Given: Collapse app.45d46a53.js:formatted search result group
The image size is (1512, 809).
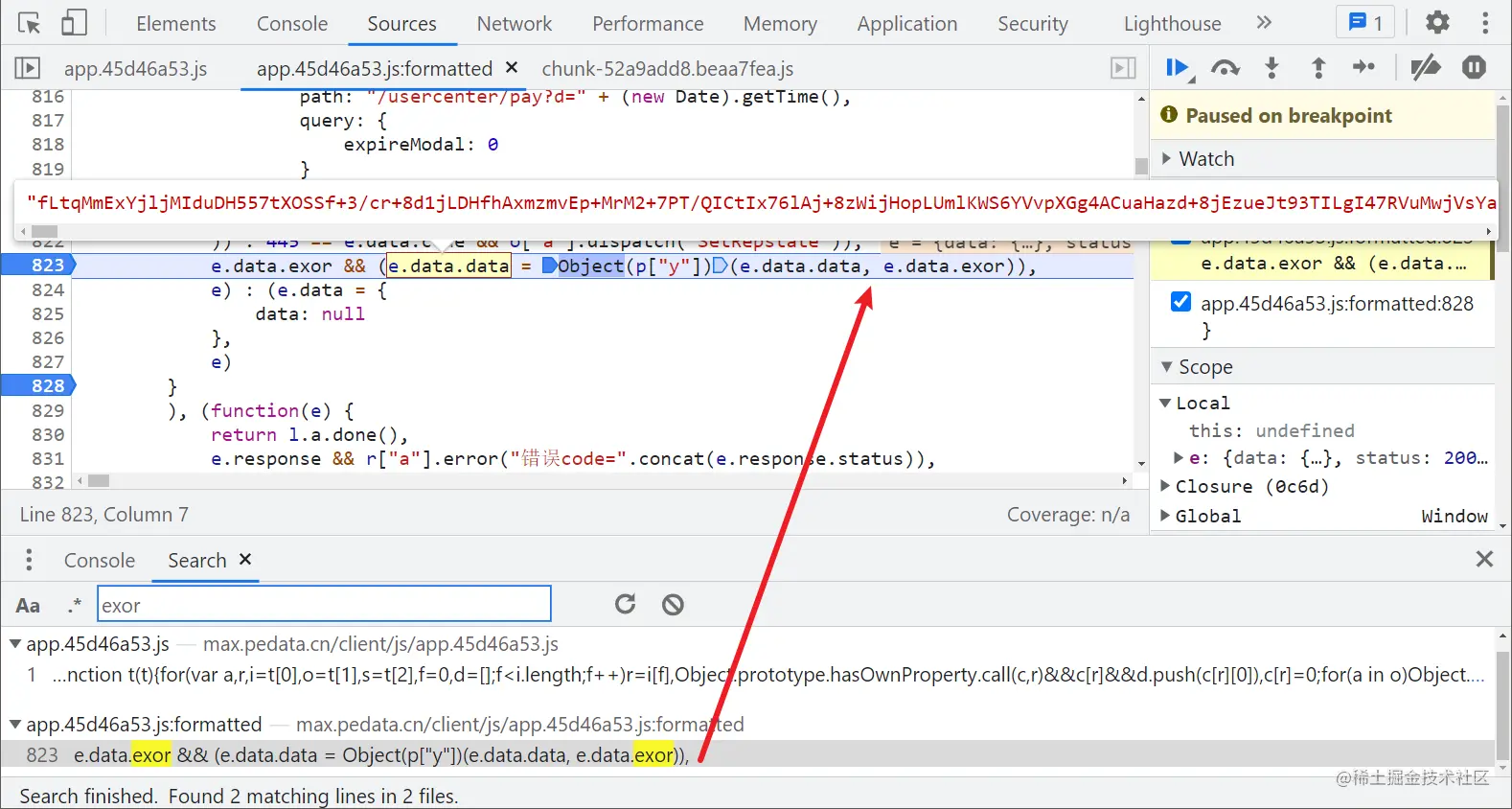Looking at the screenshot, I should click(x=15, y=725).
